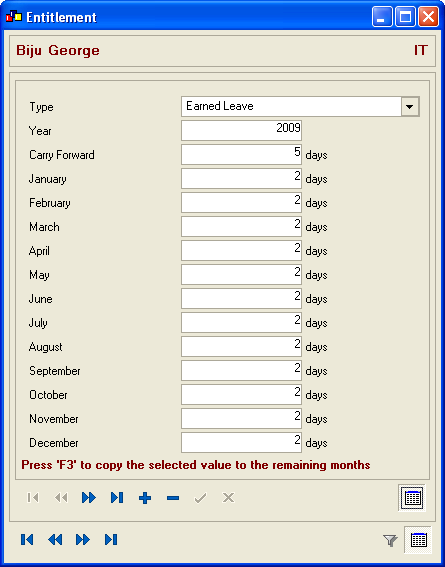Image resolution: width=445 pixels, height=567 pixels.
Task: Focus the Carry Forward days field
Action: point(241,154)
